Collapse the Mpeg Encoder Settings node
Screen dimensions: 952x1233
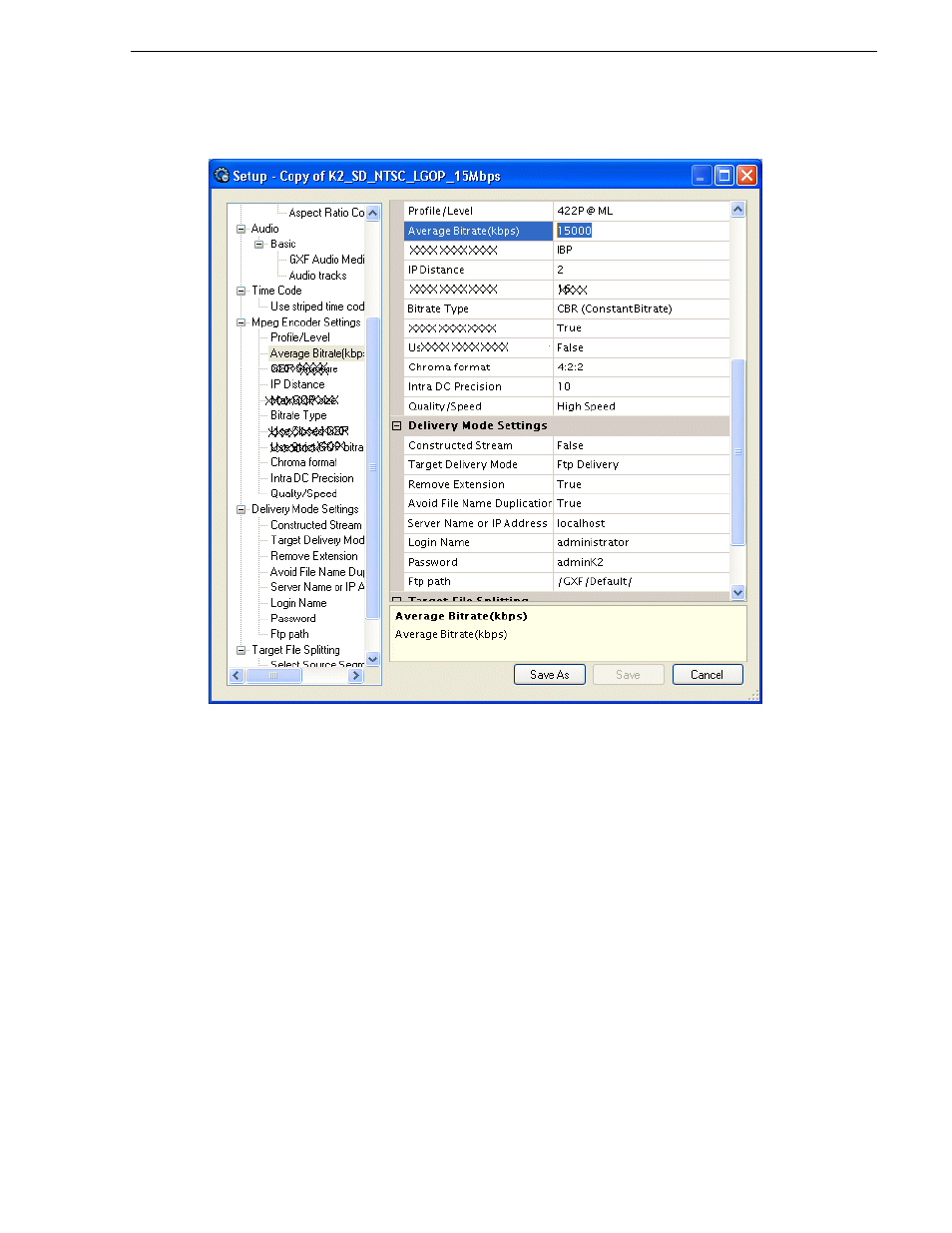240,322
